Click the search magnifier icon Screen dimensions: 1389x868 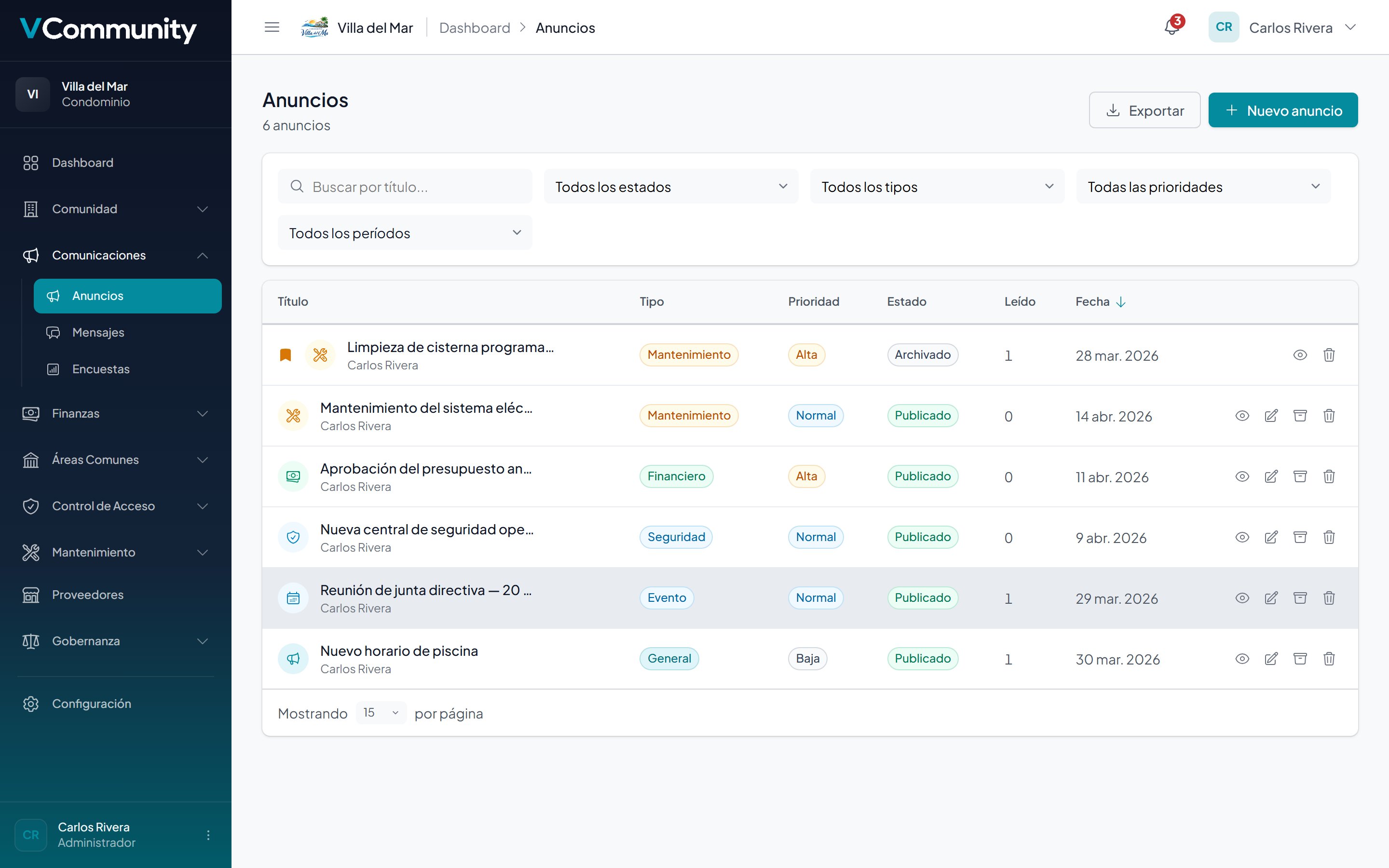[297, 187]
